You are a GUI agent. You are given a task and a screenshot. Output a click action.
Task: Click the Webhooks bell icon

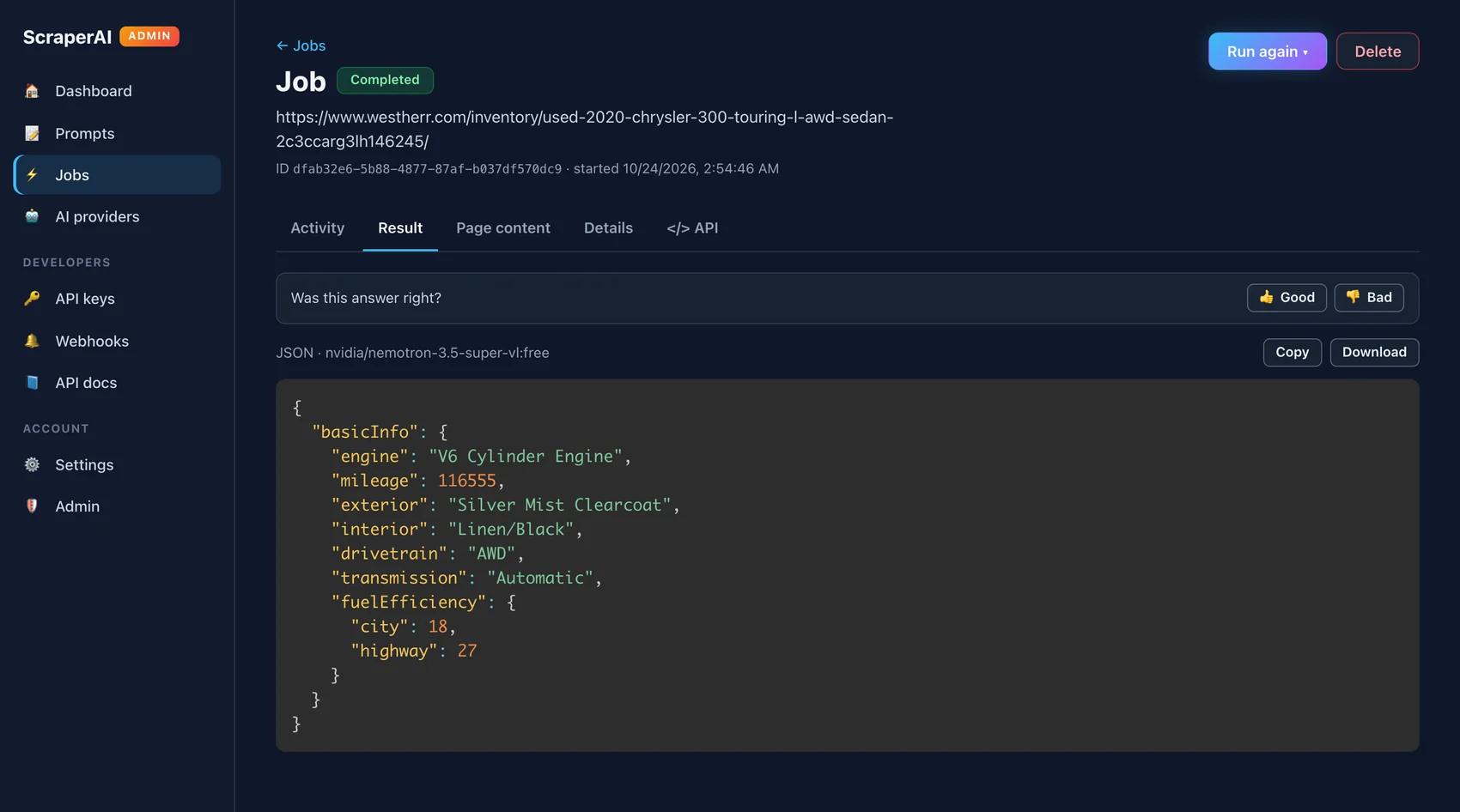pos(32,341)
